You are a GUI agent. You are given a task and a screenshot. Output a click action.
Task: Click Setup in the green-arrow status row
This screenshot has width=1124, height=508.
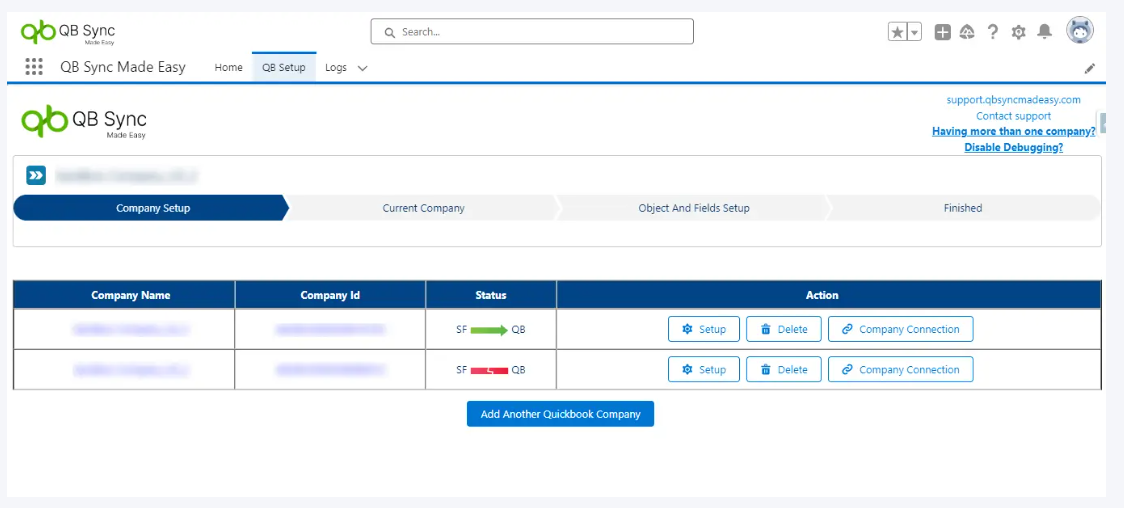[703, 330]
